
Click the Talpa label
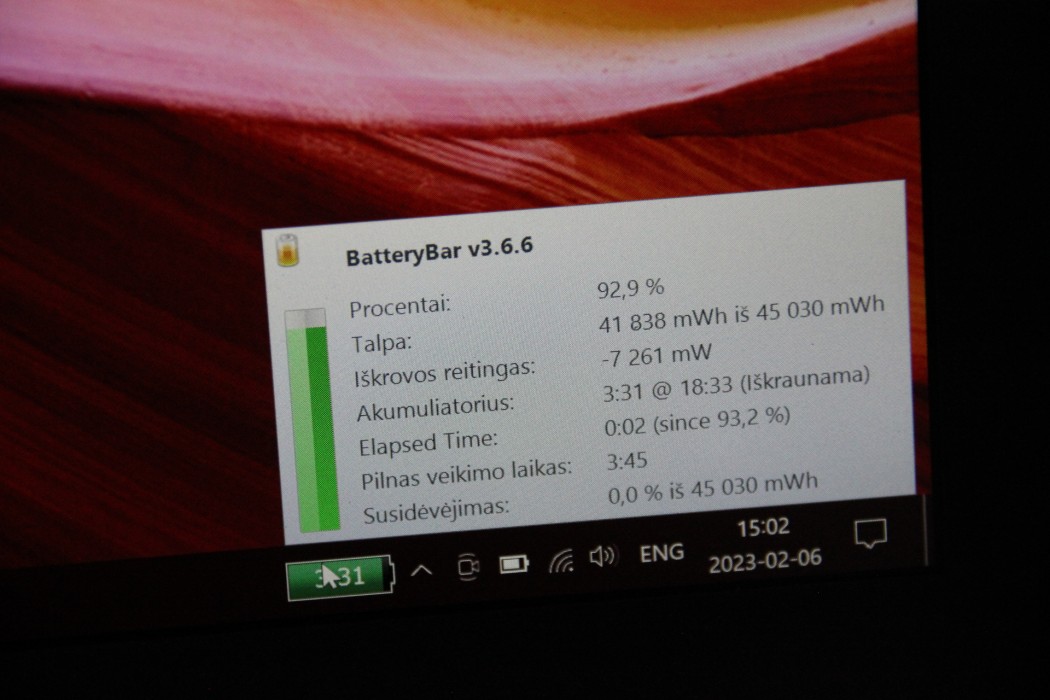pos(382,343)
